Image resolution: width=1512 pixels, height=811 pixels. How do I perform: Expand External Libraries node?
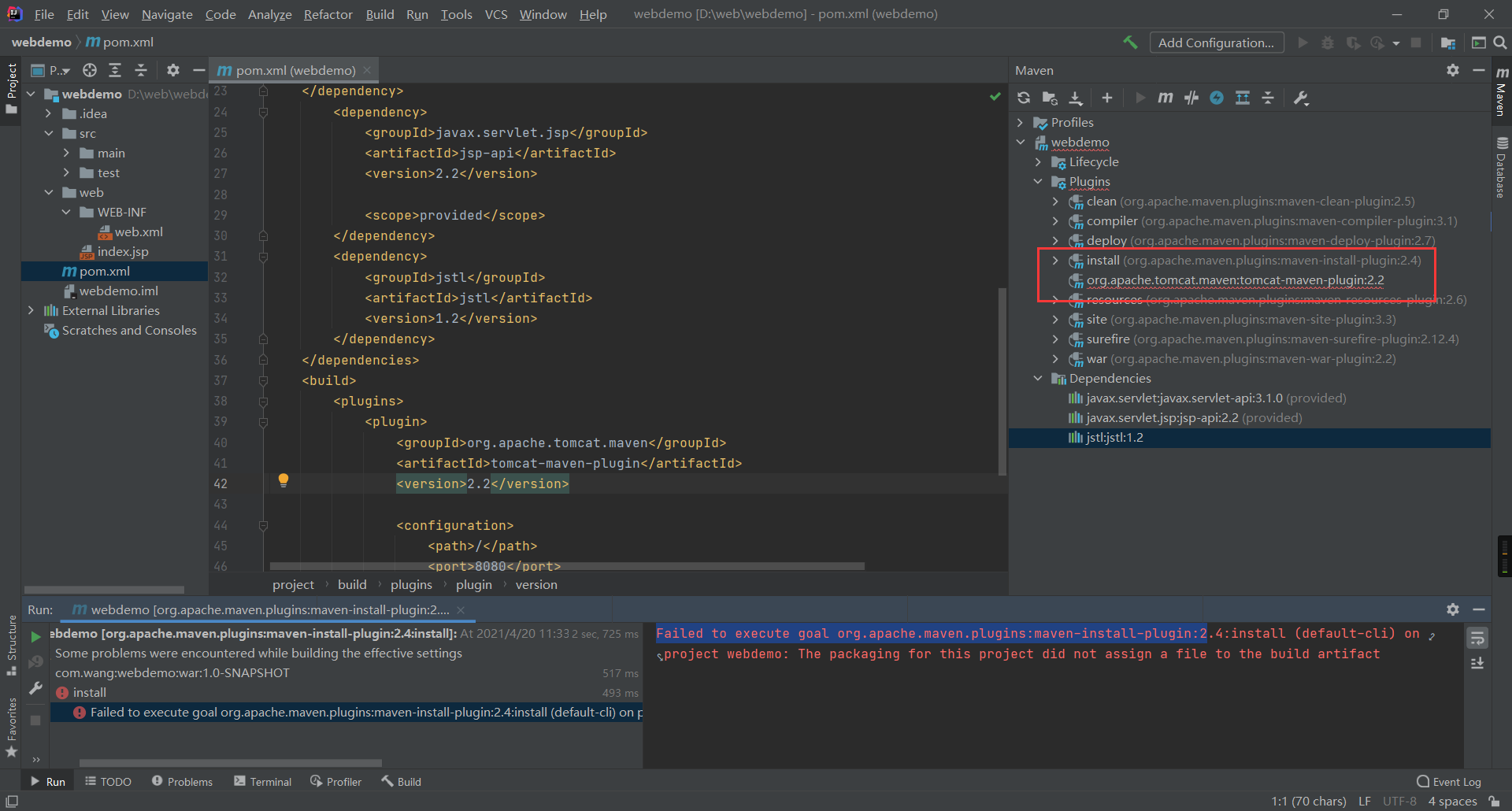tap(31, 310)
